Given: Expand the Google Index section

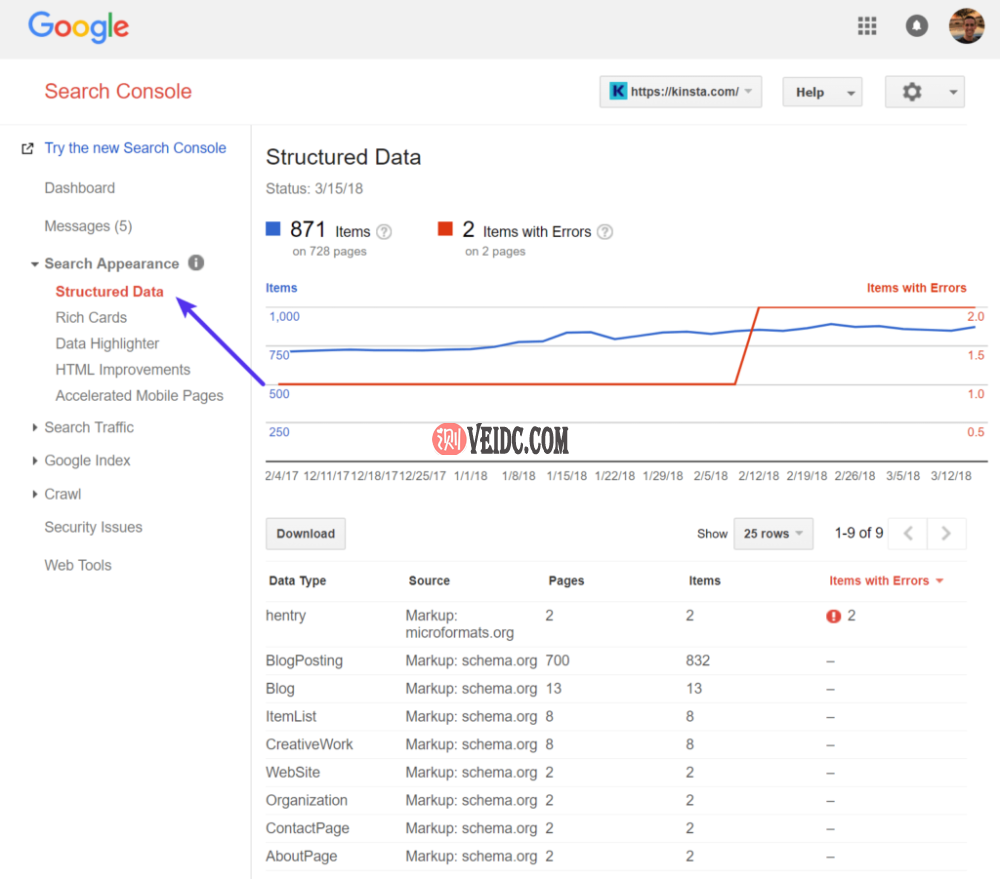Looking at the screenshot, I should pyautogui.click(x=34, y=461).
